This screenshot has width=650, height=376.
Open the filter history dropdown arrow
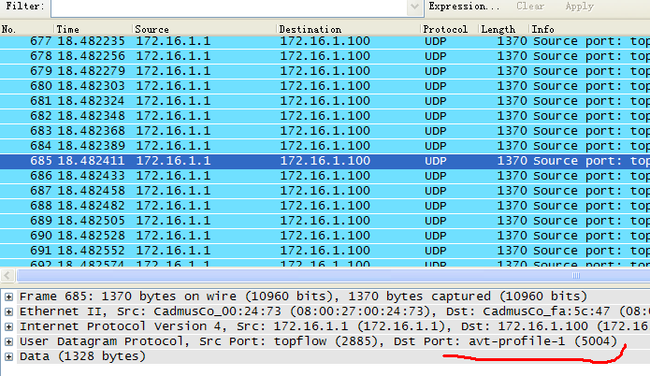(x=415, y=7)
